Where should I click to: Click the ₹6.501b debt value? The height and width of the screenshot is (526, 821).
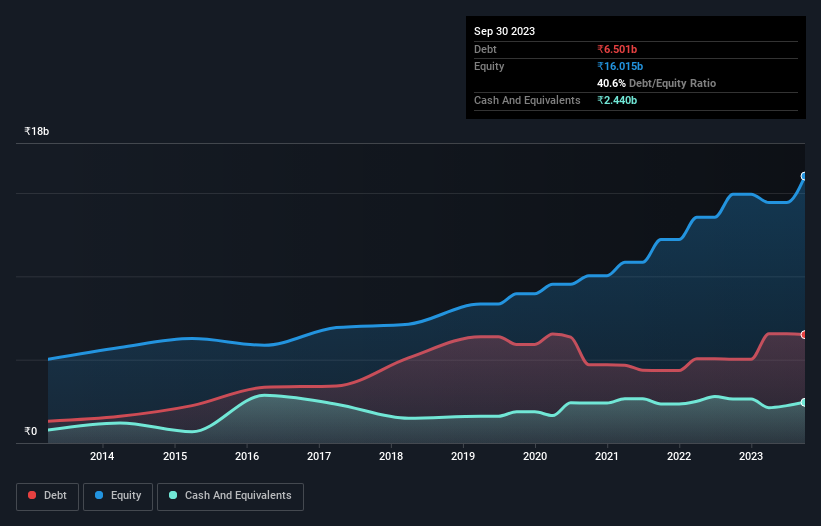617,49
